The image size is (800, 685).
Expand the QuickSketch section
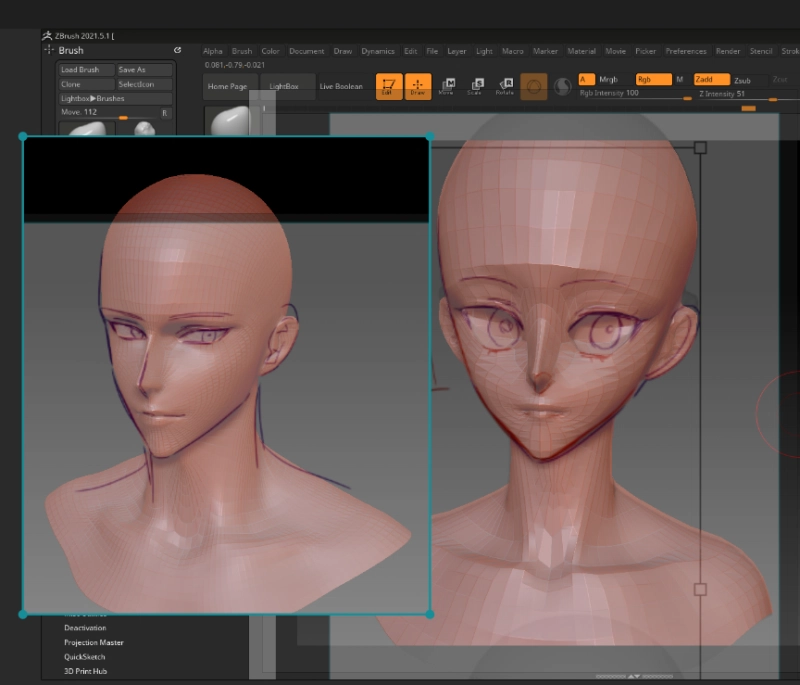(x=85, y=657)
